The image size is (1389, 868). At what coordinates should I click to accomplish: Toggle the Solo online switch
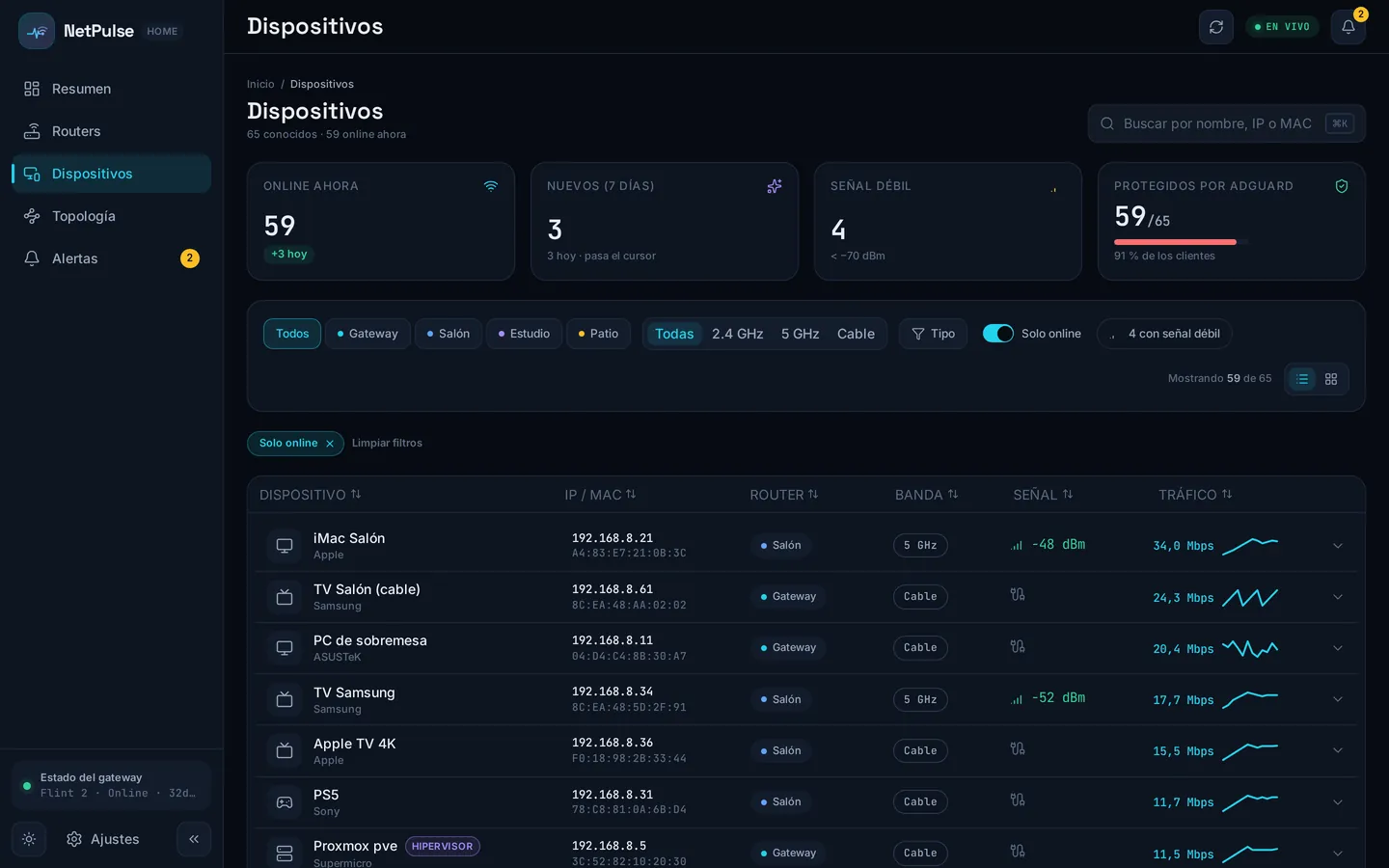tap(998, 334)
